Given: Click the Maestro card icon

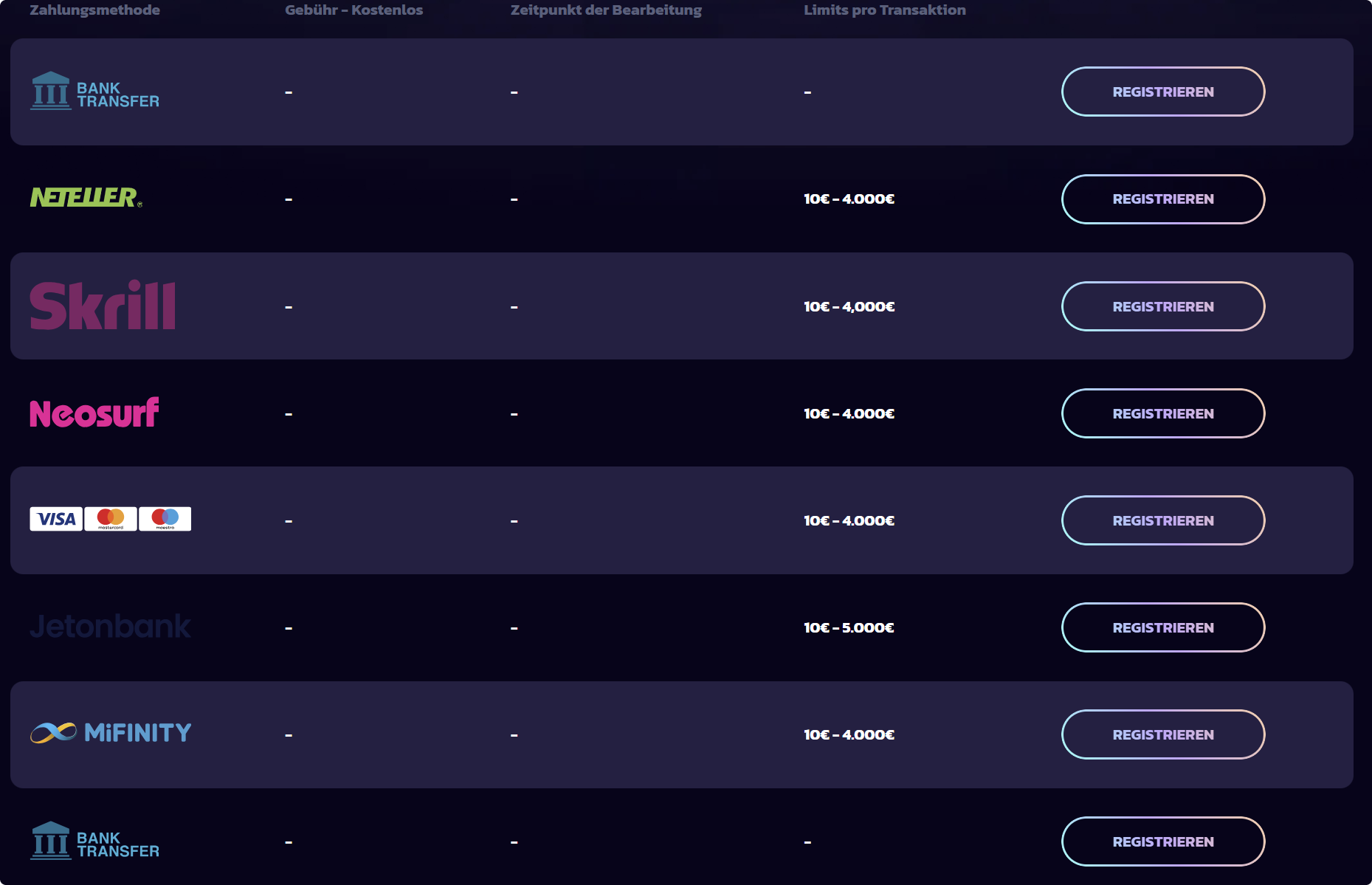Looking at the screenshot, I should [165, 519].
